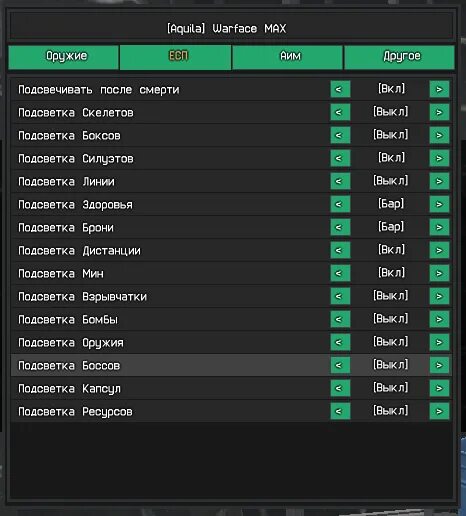Click right arrow for Подсветка Мин
This screenshot has width=466, height=516.
click(439, 273)
